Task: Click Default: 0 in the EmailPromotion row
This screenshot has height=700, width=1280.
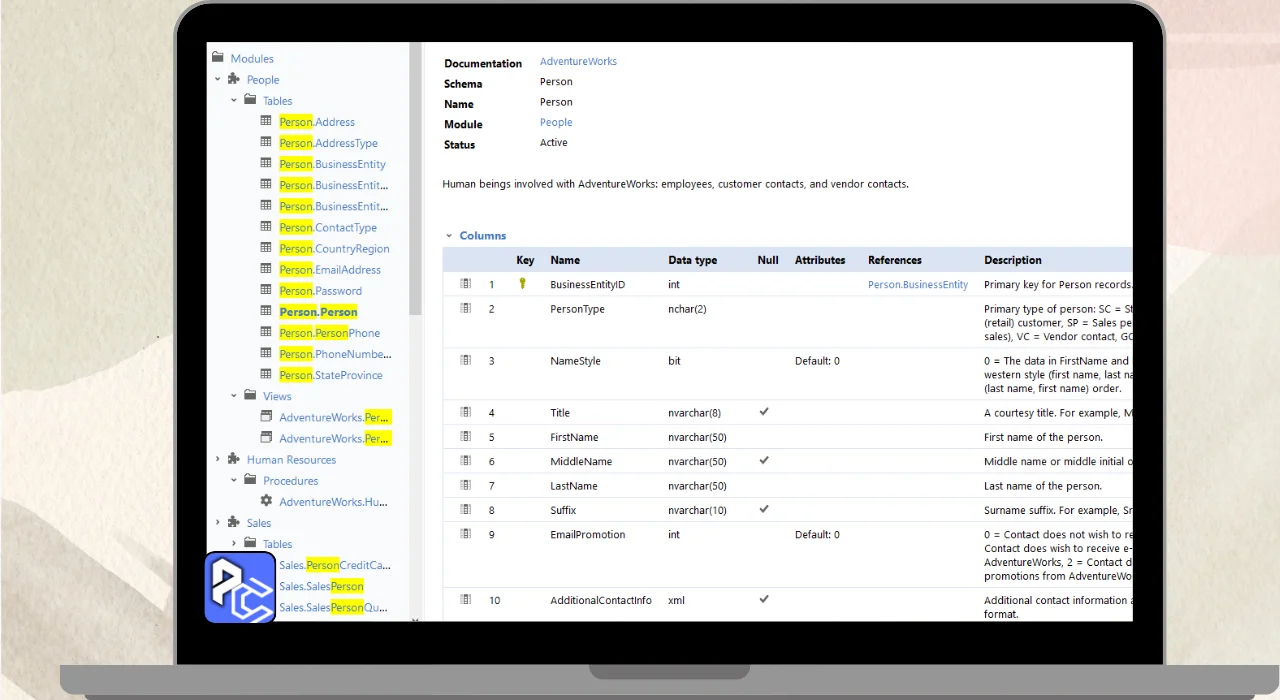Action: [817, 534]
